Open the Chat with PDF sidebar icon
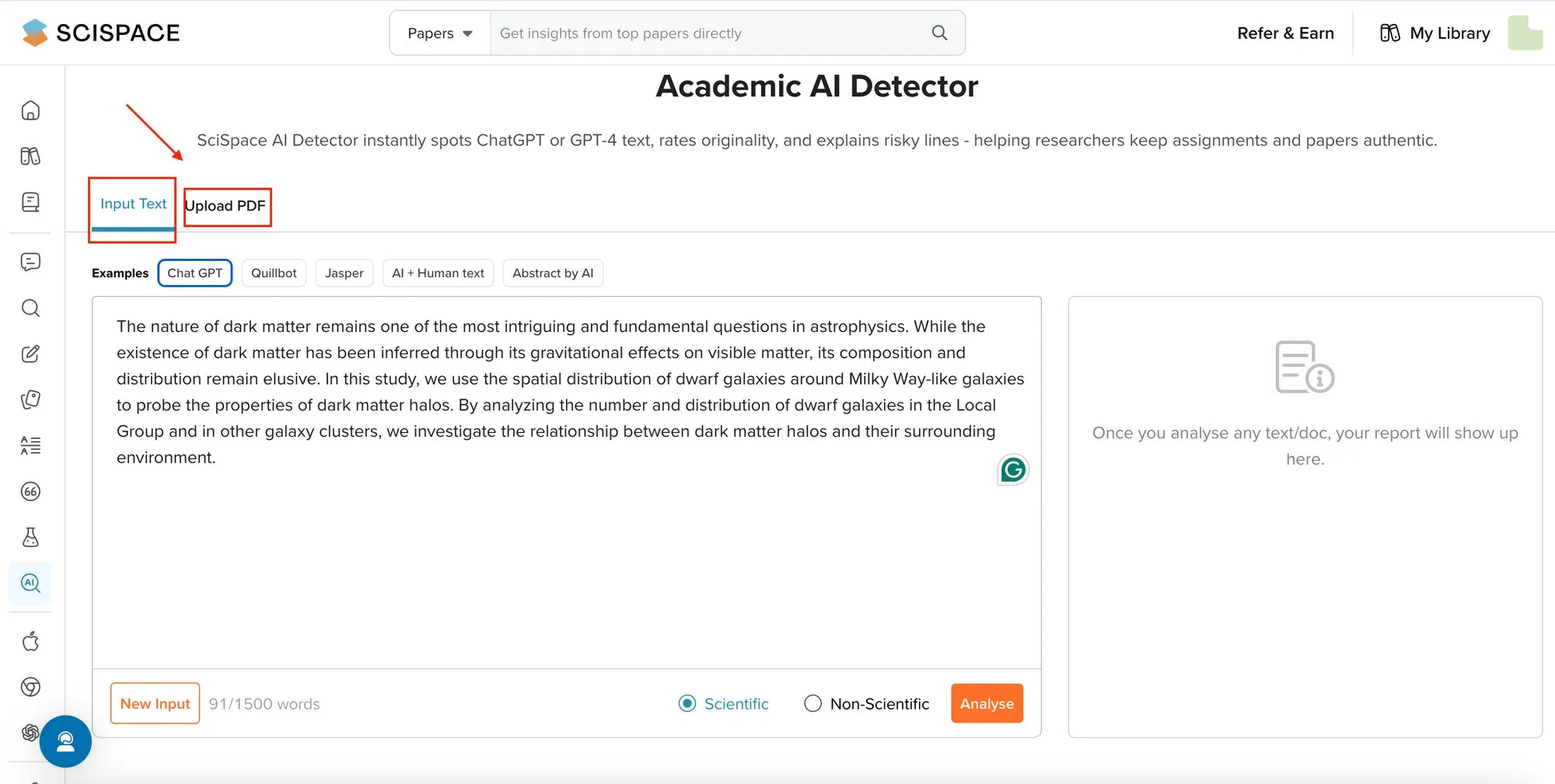The height and width of the screenshot is (784, 1555). point(30,262)
